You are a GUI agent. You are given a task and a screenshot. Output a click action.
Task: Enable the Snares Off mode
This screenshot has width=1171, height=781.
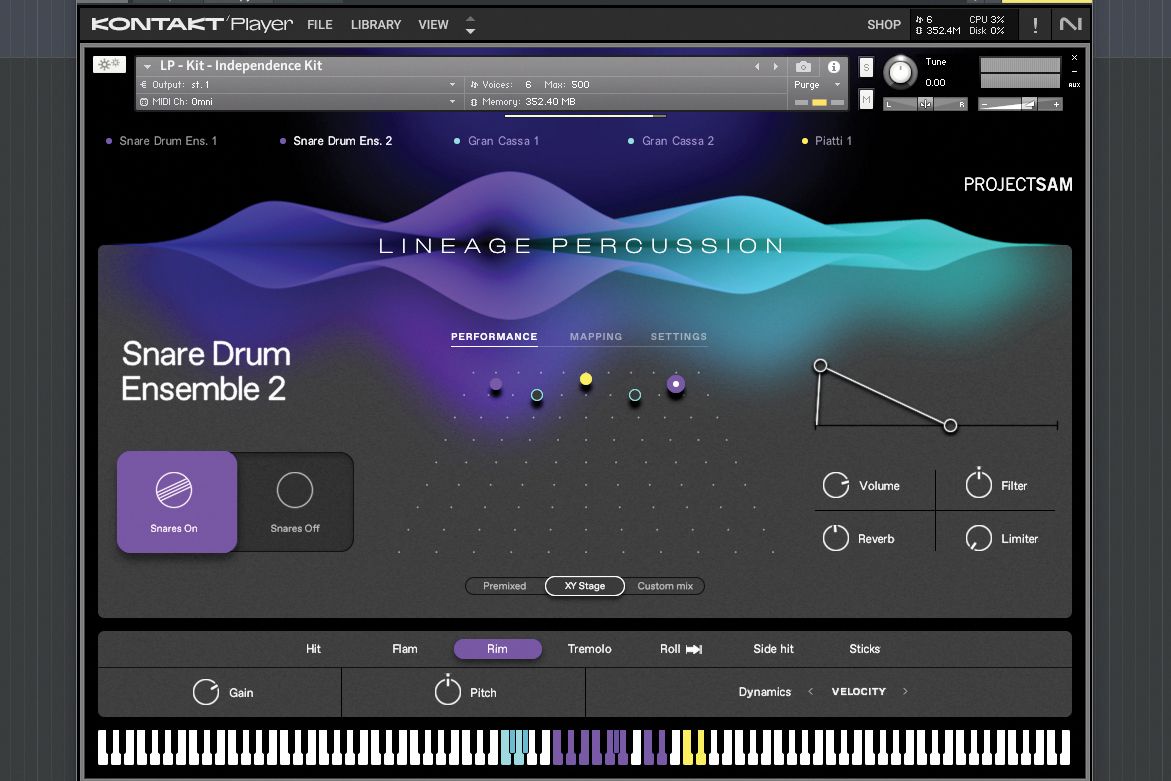(x=295, y=500)
